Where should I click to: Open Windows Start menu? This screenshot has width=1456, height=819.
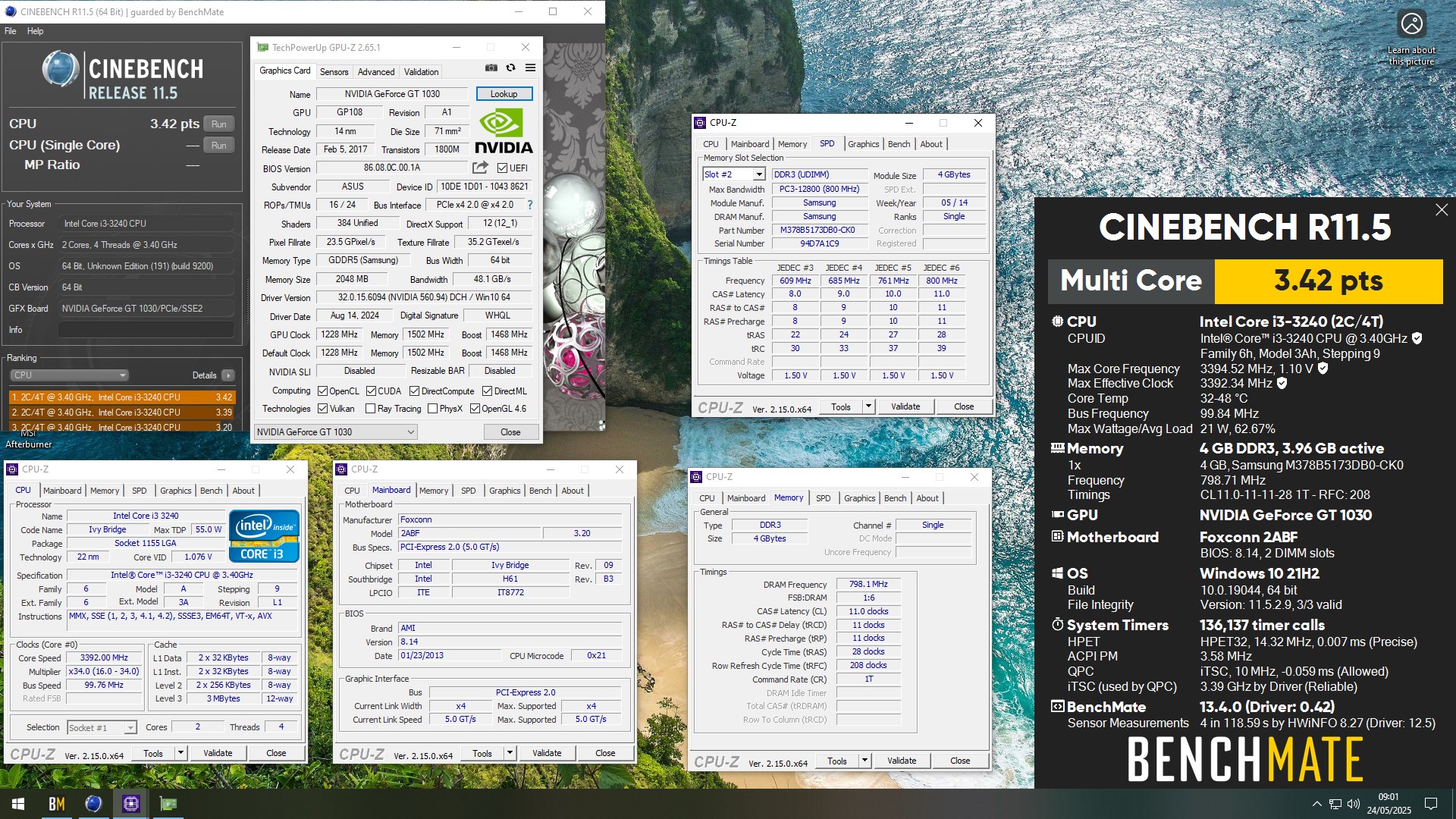click(x=18, y=804)
